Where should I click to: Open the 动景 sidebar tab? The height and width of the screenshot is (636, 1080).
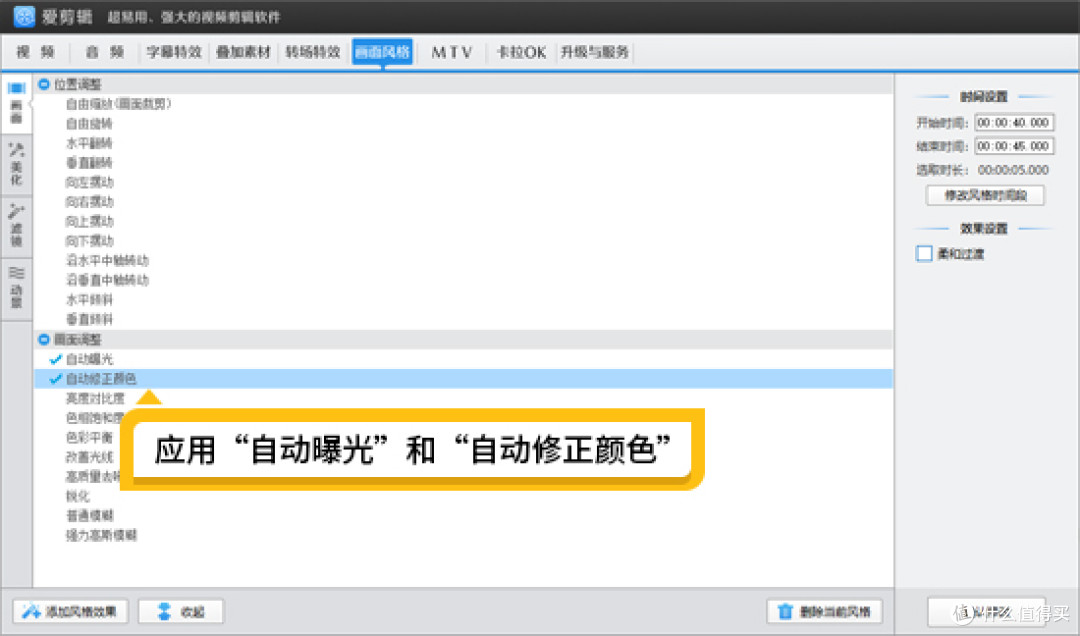click(x=17, y=287)
